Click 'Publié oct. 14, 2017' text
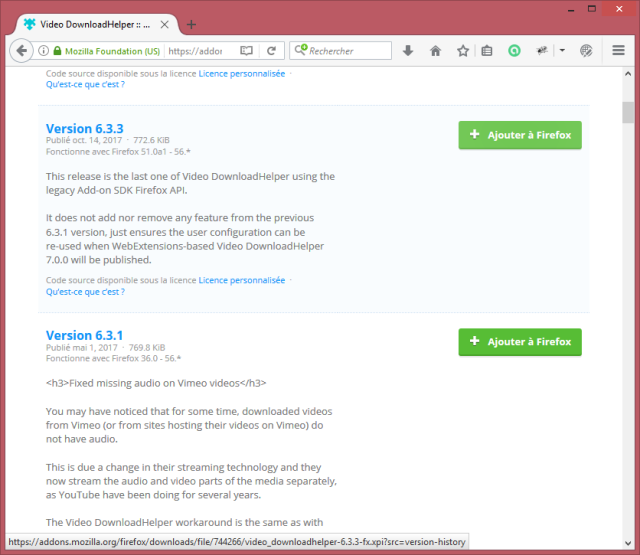Image resolution: width=640 pixels, height=555 pixels. 84,140
